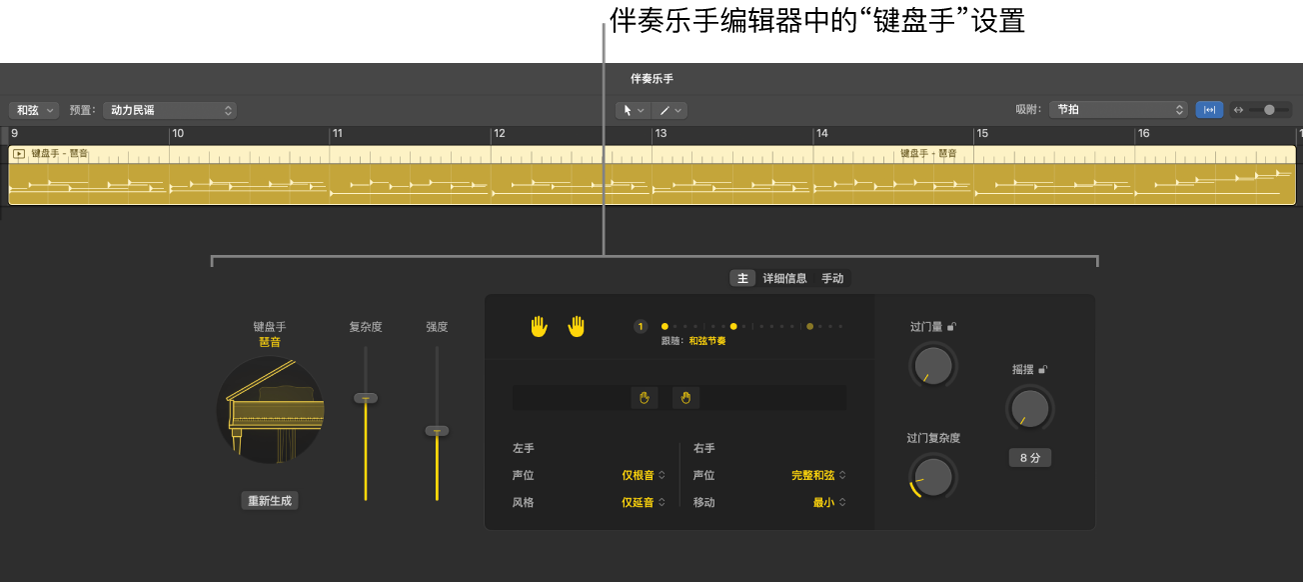Click the 8 分 swing note button
1303x583 pixels.
(1029, 457)
